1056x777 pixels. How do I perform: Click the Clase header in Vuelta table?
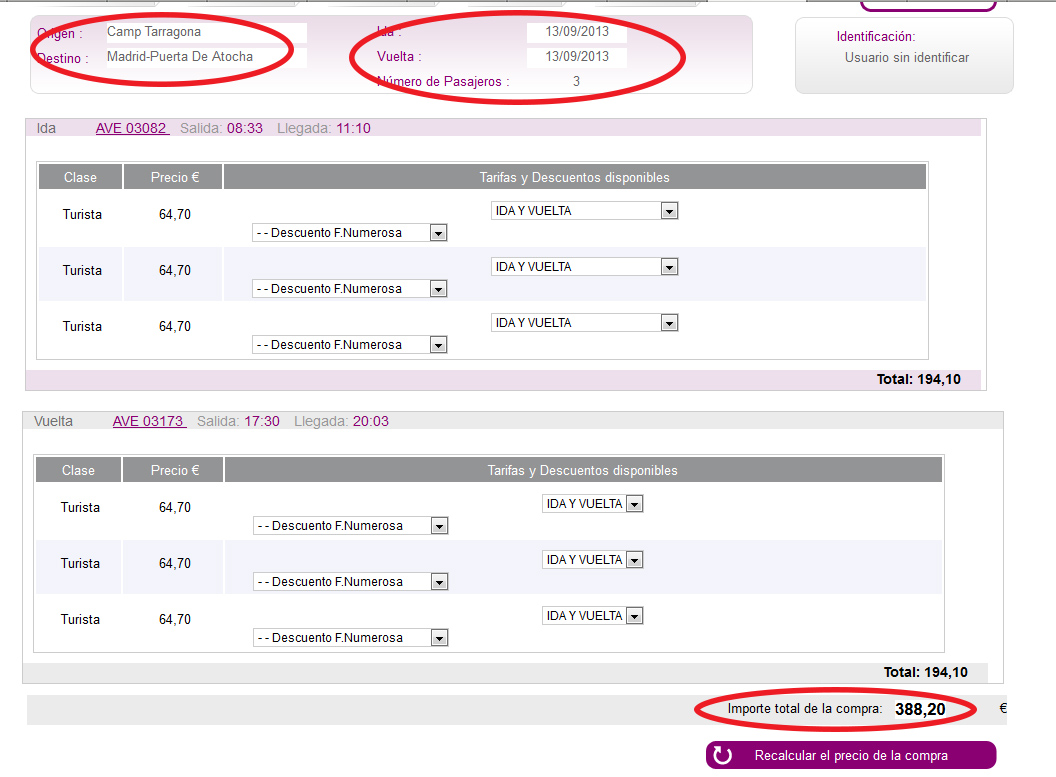(x=78, y=470)
